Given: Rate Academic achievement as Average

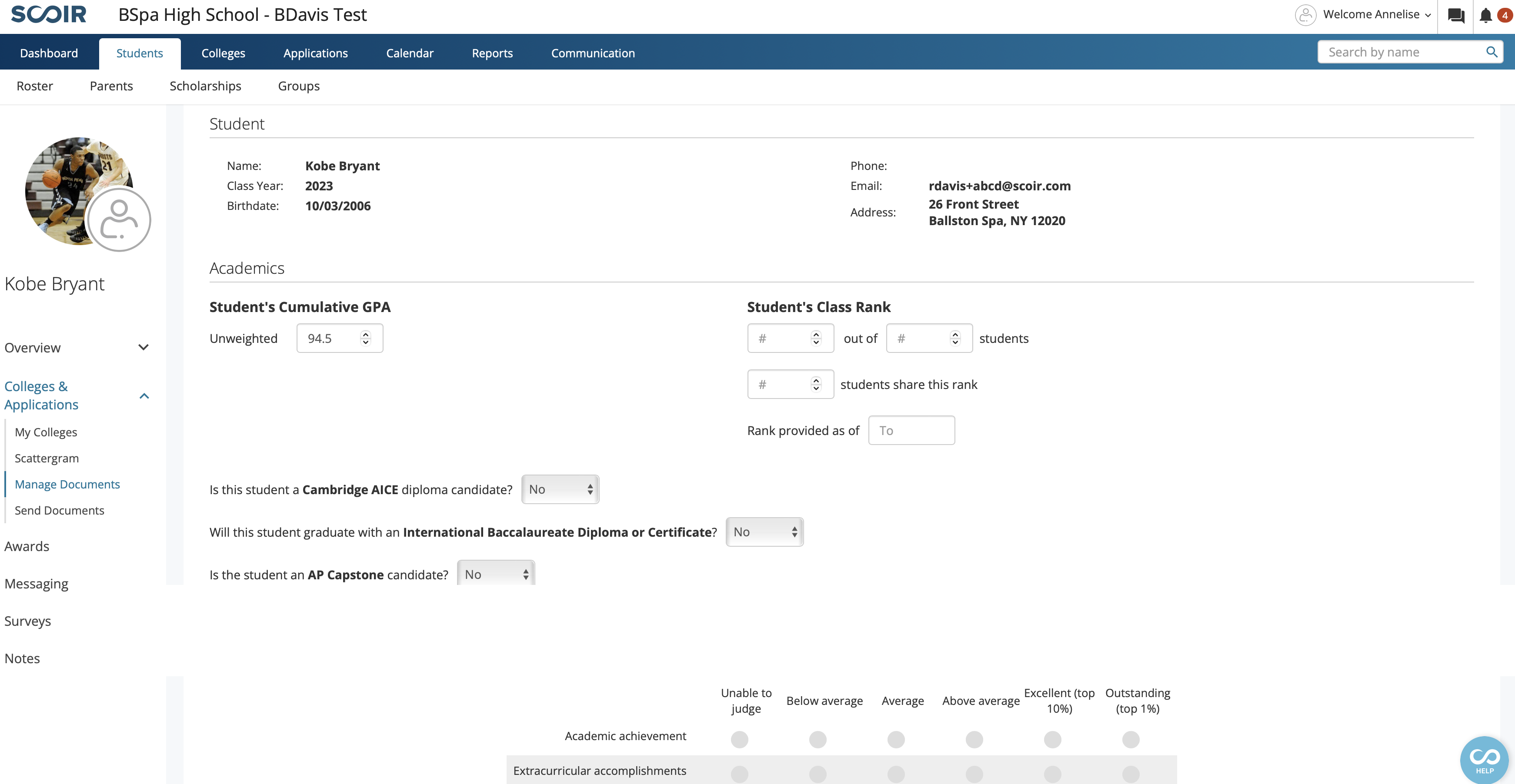Looking at the screenshot, I should [896, 739].
